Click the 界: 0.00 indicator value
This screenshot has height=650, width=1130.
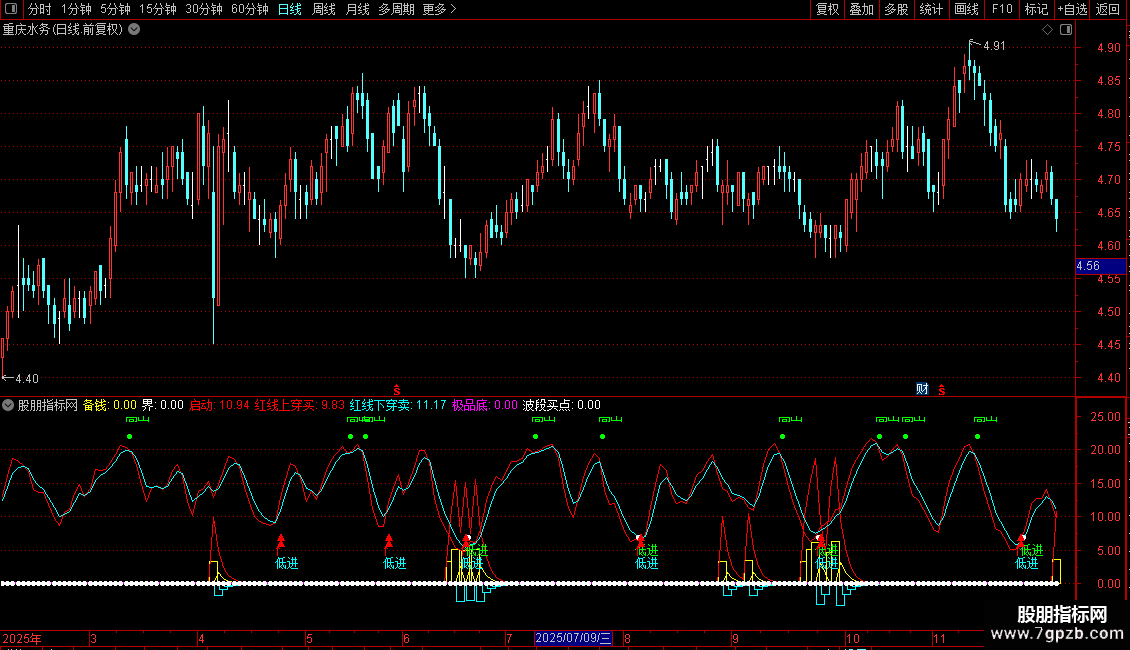click(163, 406)
